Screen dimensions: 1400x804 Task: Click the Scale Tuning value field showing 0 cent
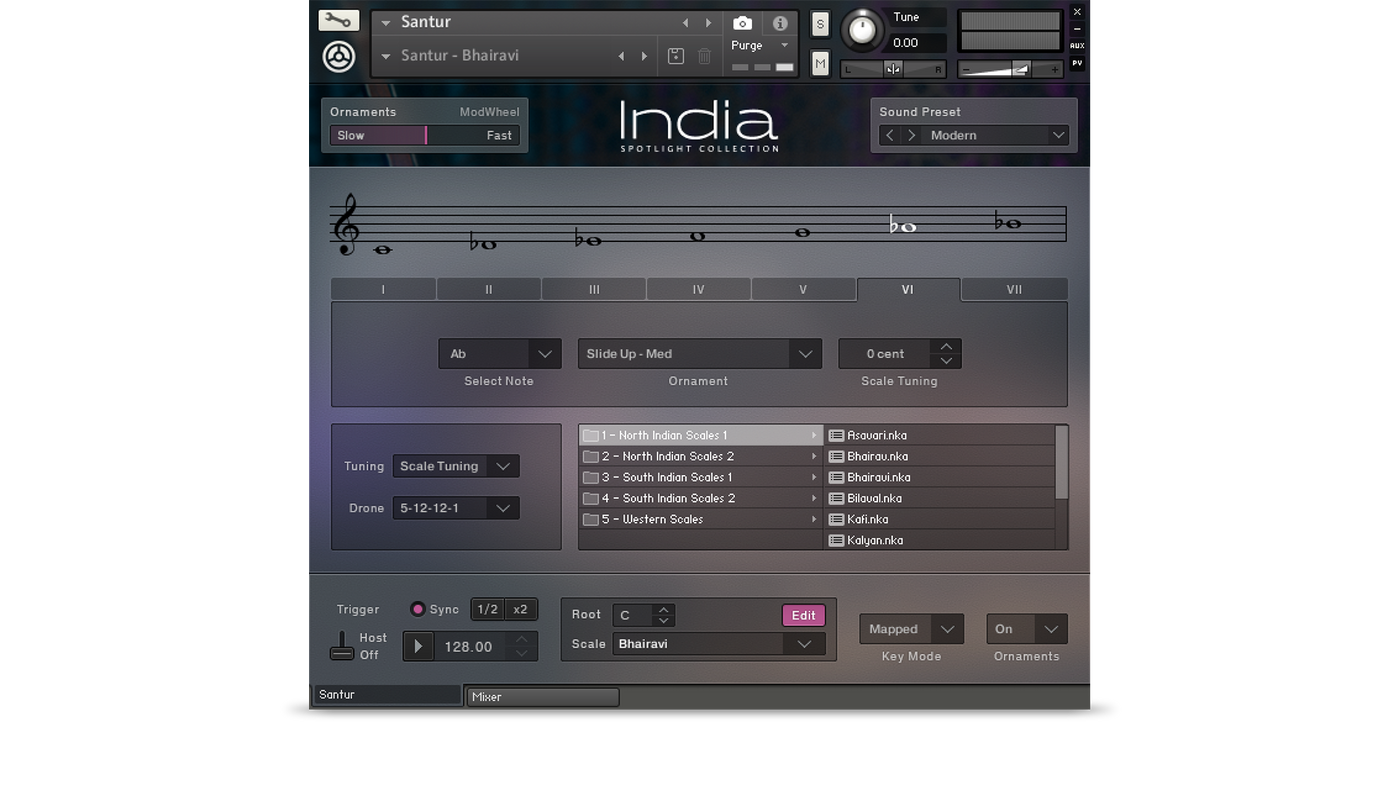point(885,354)
